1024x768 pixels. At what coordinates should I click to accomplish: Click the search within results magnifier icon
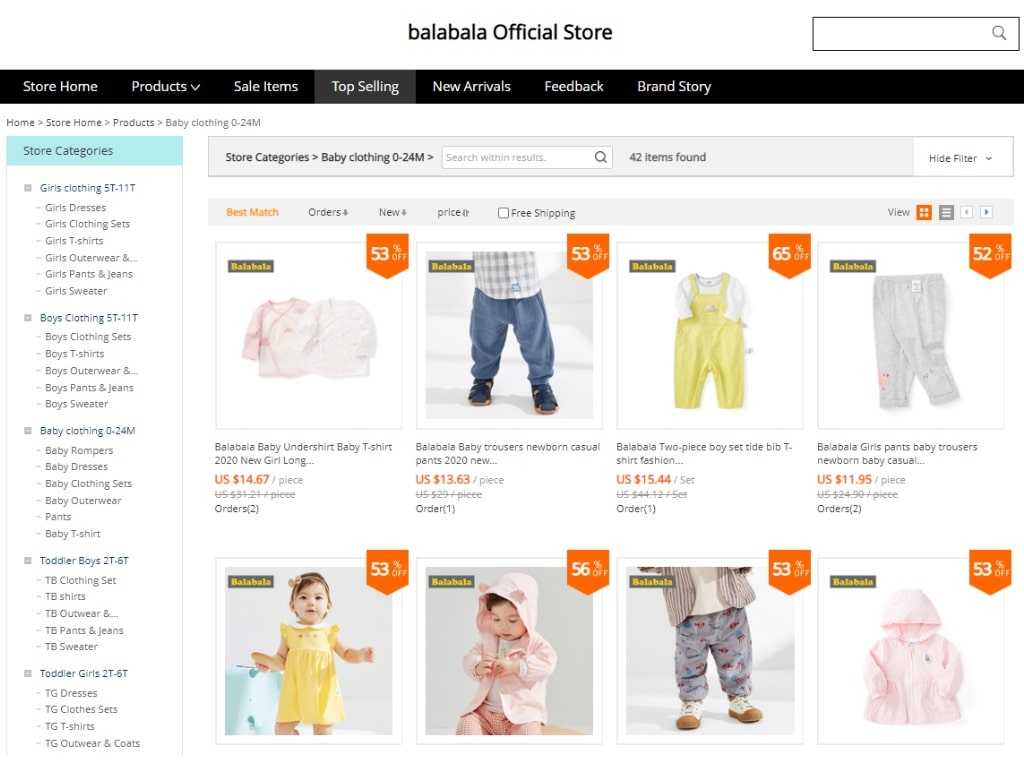(x=600, y=157)
